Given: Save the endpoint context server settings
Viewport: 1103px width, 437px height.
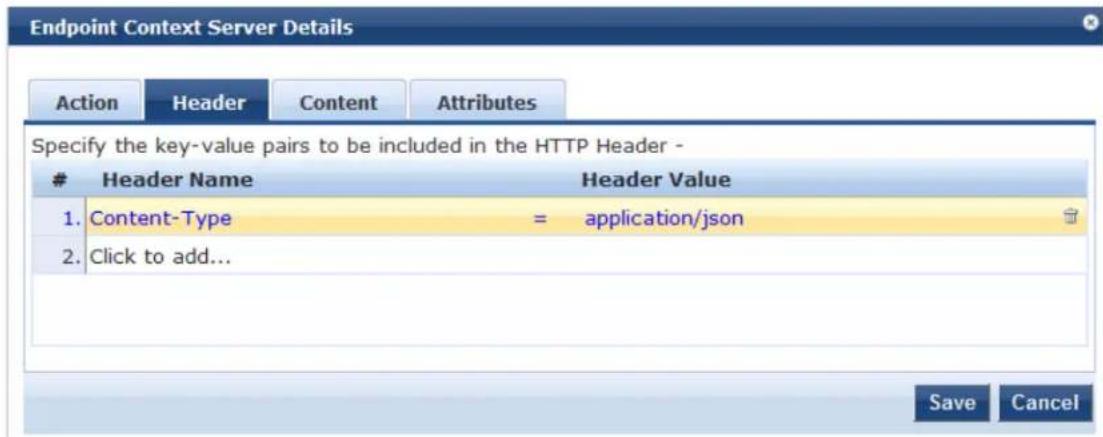Looking at the screenshot, I should point(952,403).
